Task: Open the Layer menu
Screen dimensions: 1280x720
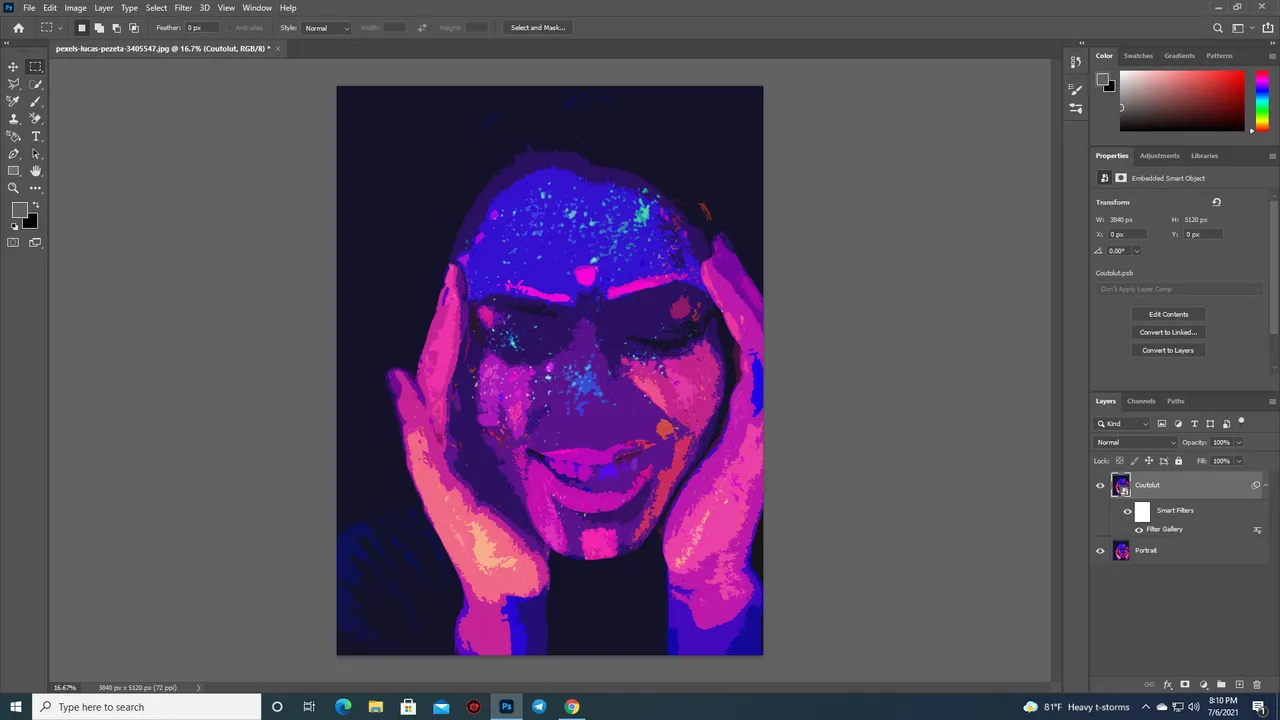Action: tap(104, 8)
